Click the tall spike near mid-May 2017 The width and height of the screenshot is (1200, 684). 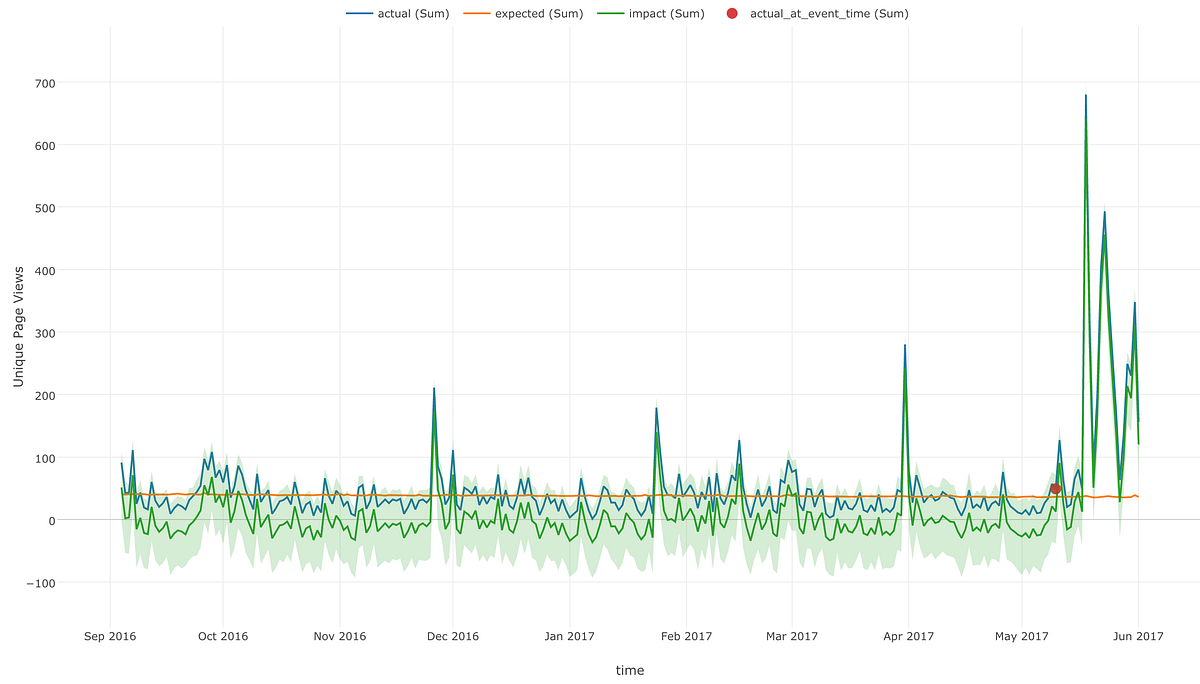[1084, 96]
